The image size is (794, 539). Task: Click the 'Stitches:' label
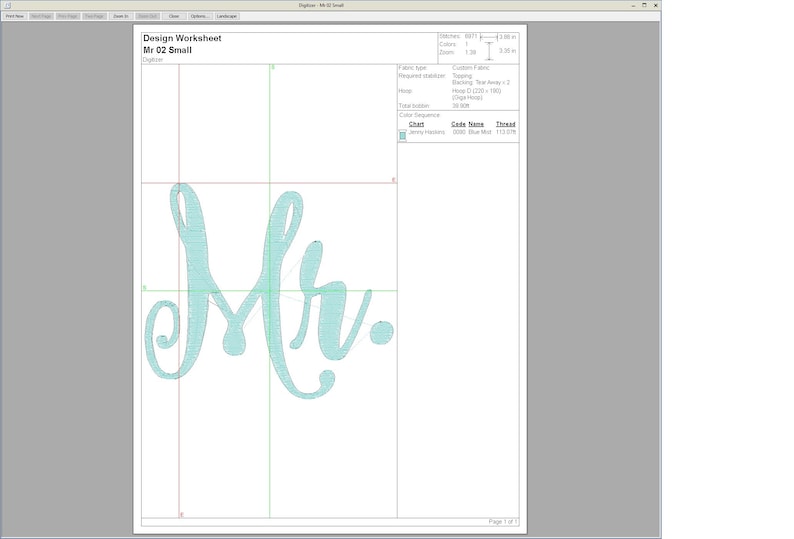(x=450, y=36)
